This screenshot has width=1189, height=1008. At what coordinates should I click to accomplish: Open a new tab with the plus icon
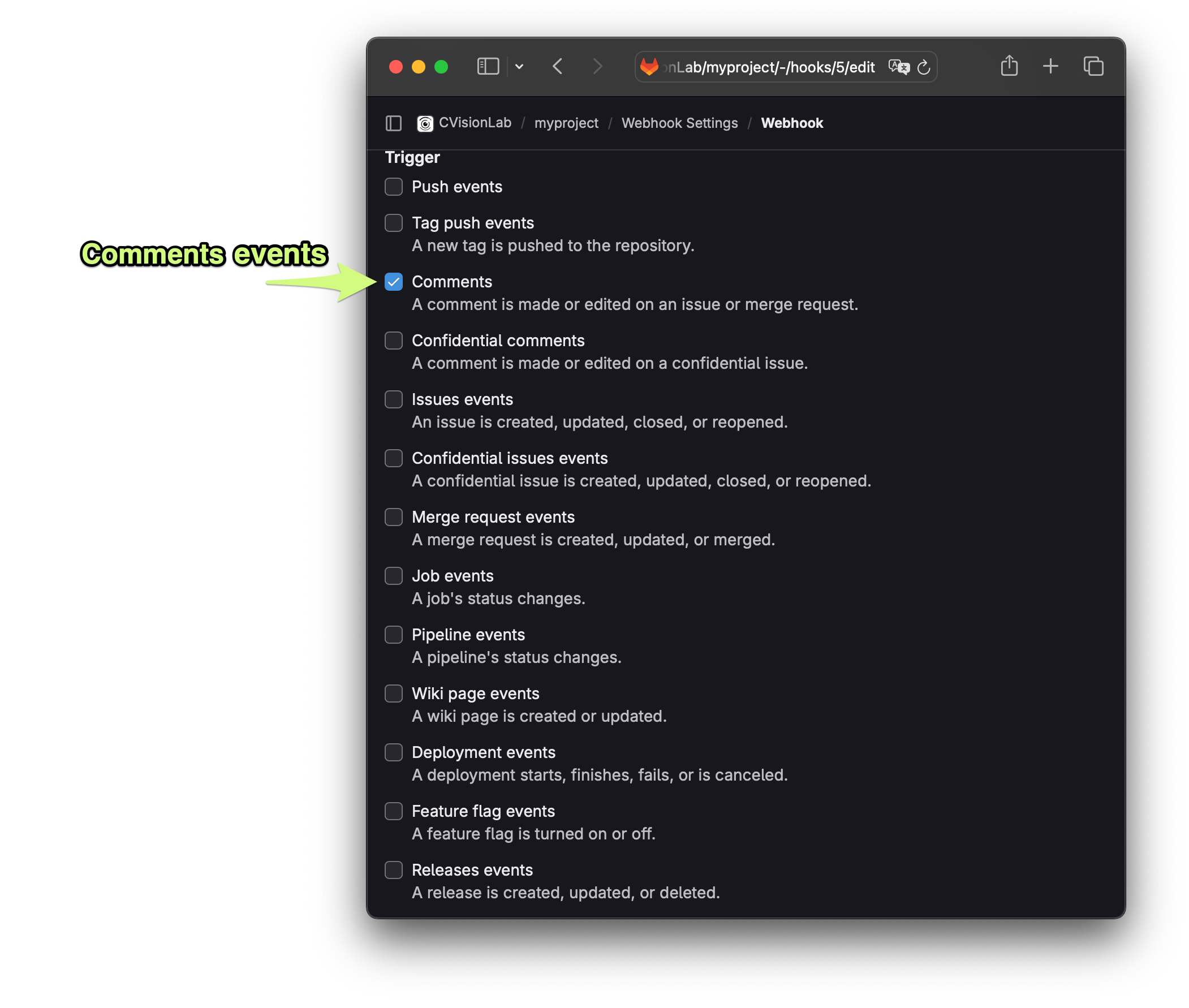click(1050, 66)
